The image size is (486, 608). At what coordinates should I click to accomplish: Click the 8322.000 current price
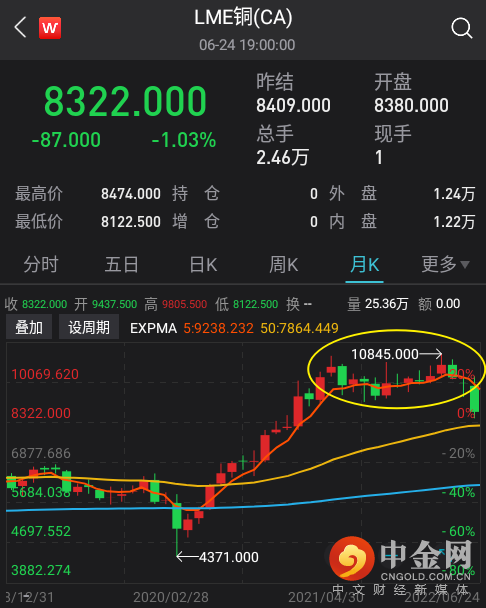click(125, 102)
